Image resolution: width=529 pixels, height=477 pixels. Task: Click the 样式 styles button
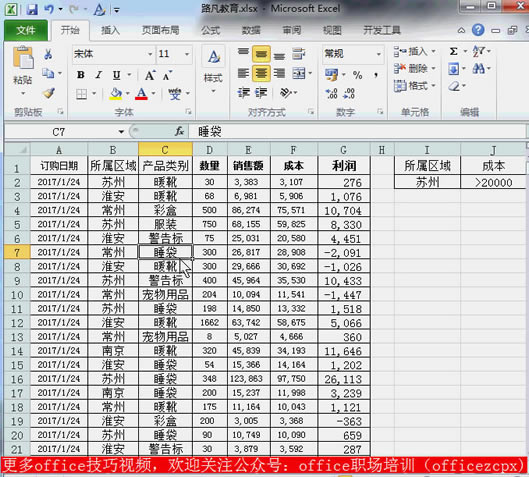tap(213, 71)
